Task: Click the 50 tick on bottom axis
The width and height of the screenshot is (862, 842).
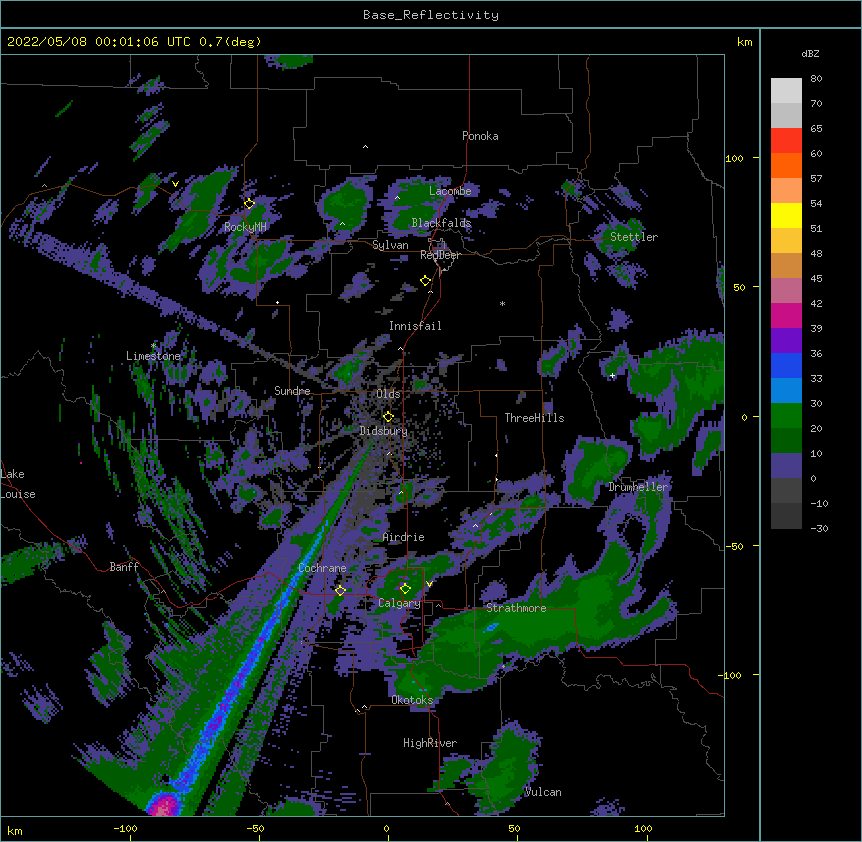Action: [514, 828]
